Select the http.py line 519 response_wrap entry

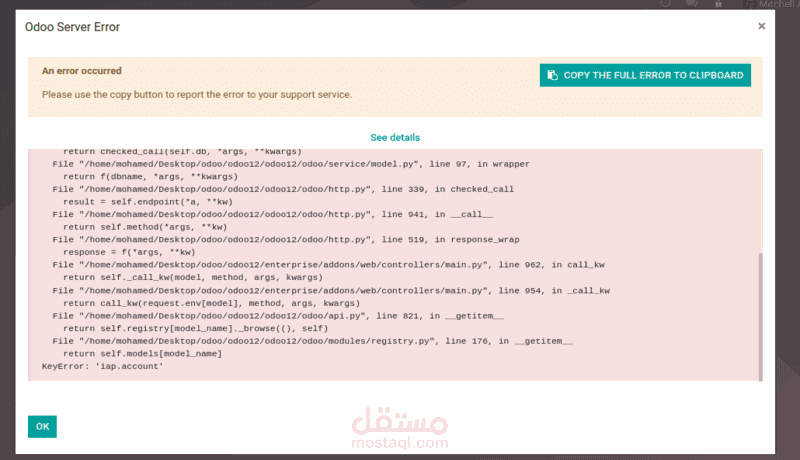(x=286, y=240)
